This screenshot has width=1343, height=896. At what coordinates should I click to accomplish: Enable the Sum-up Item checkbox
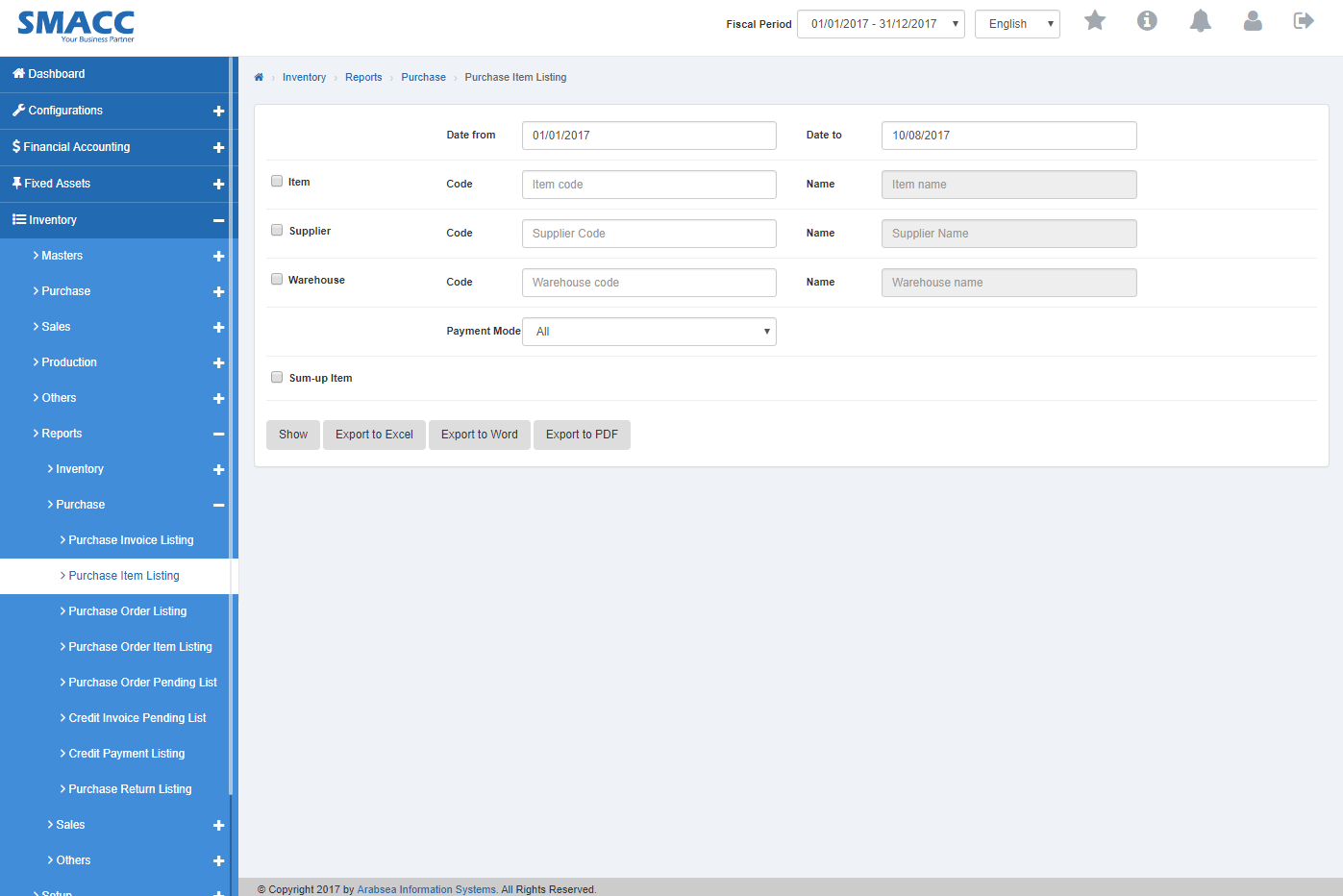click(277, 377)
